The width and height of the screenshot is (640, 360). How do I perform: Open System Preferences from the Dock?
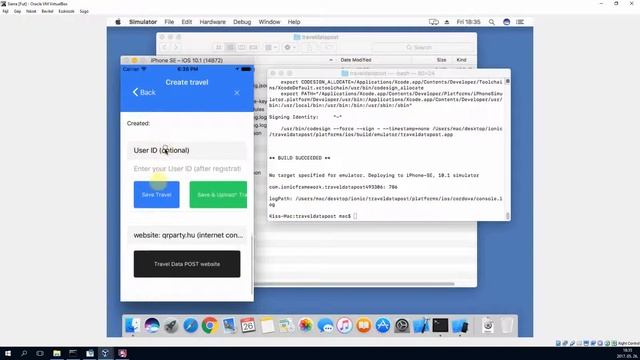[402, 325]
